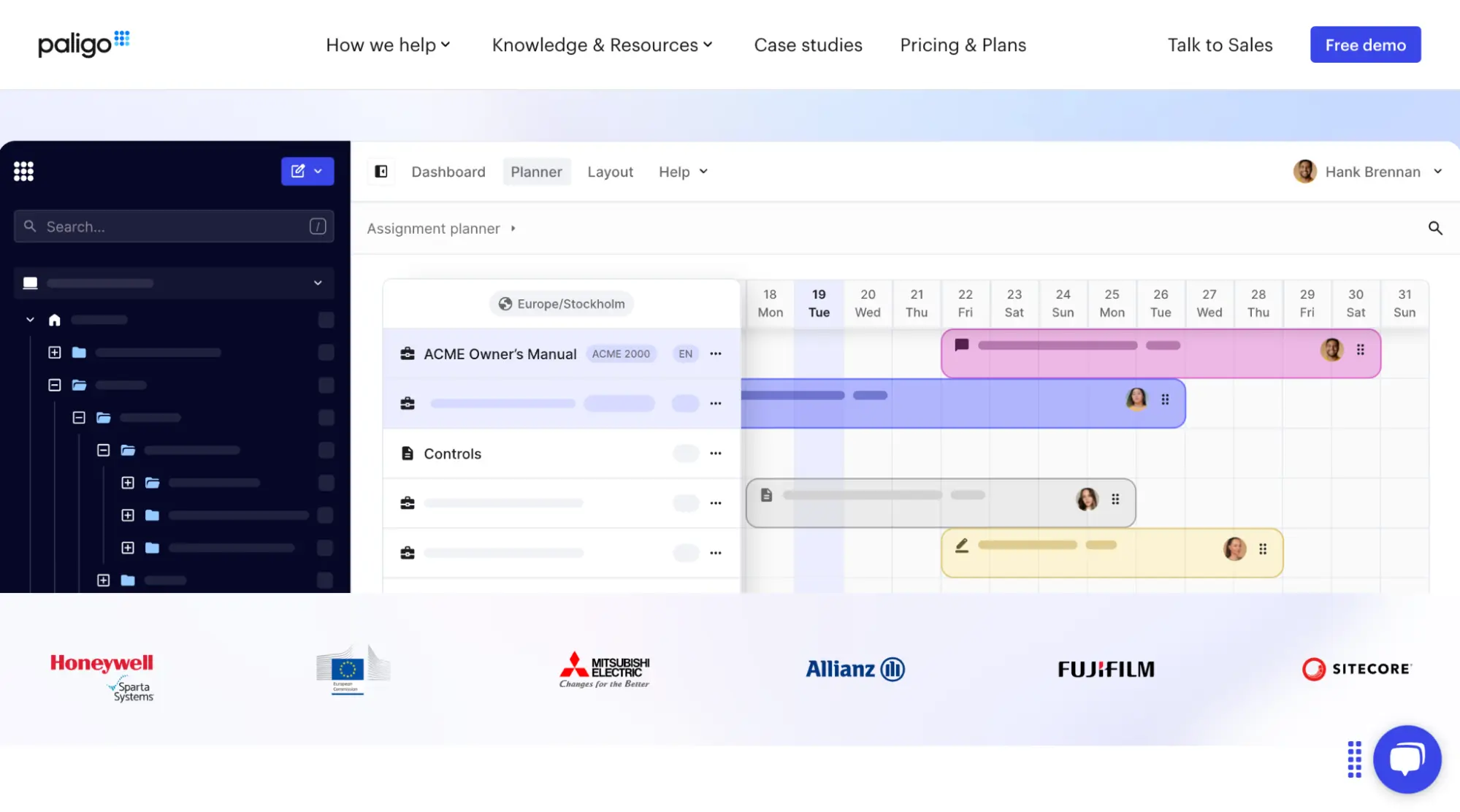Click the globe icon in Europe/Stockholm chip
Image resolution: width=1460 pixels, height=812 pixels.
coord(505,304)
